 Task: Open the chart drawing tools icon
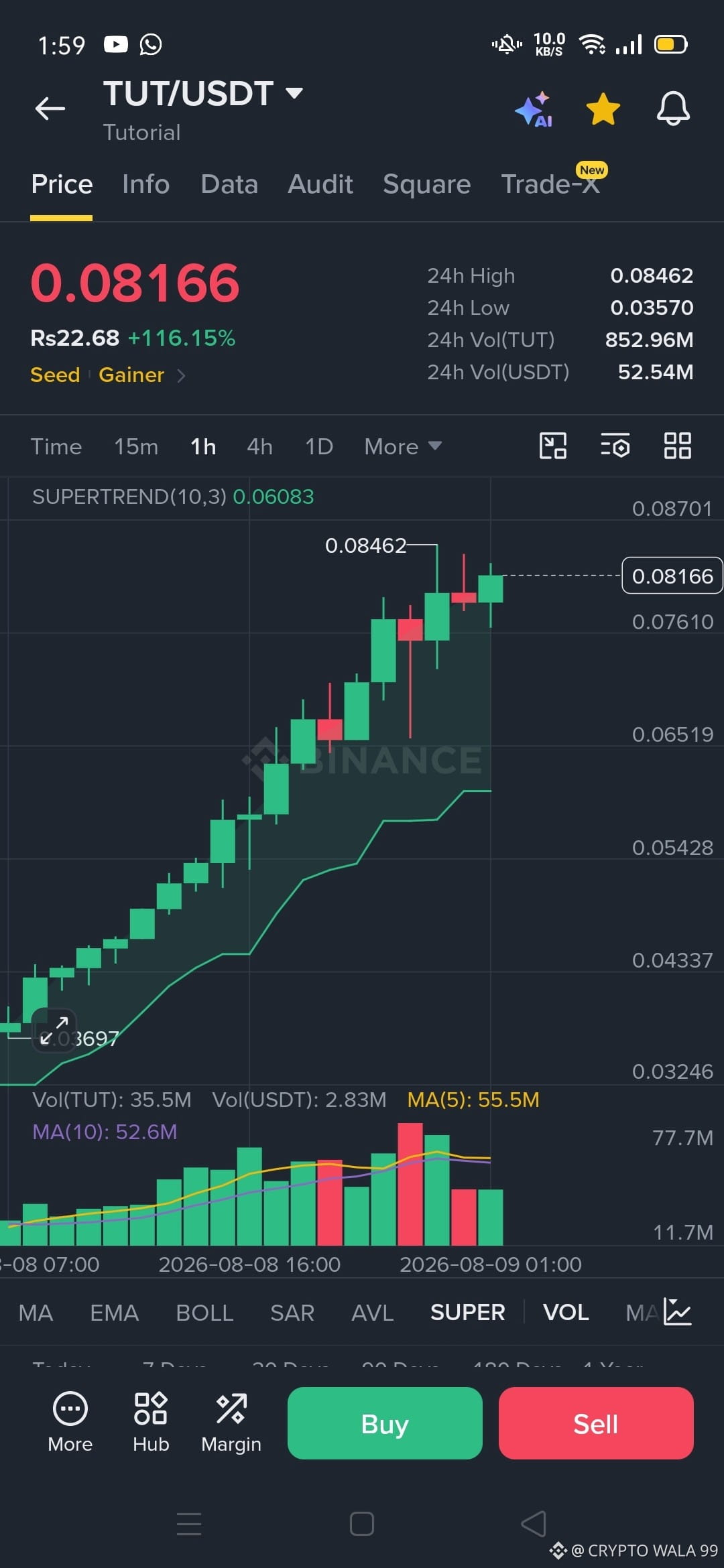[553, 446]
